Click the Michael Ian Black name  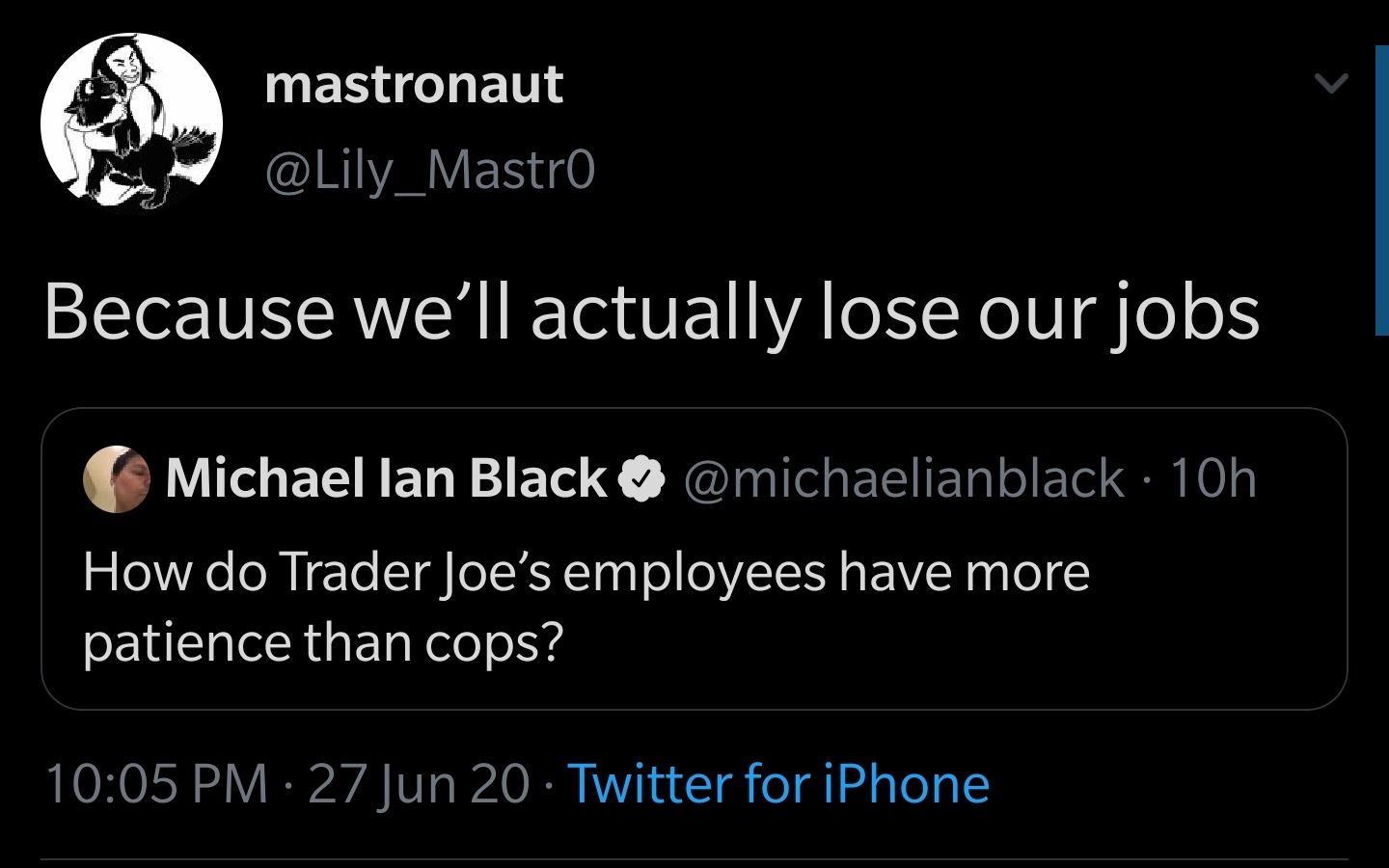(x=386, y=478)
